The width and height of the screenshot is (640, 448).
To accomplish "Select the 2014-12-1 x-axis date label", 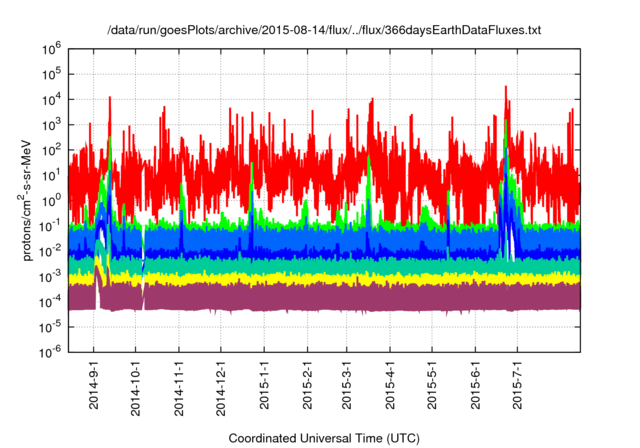I will click(221, 388).
